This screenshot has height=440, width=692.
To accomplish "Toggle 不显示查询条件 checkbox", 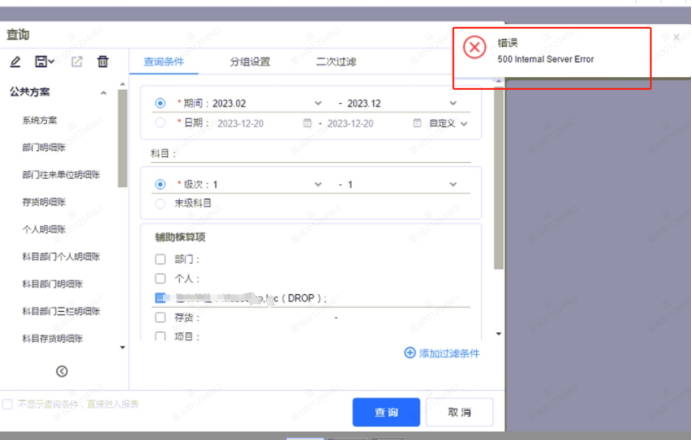I will pos(8,404).
